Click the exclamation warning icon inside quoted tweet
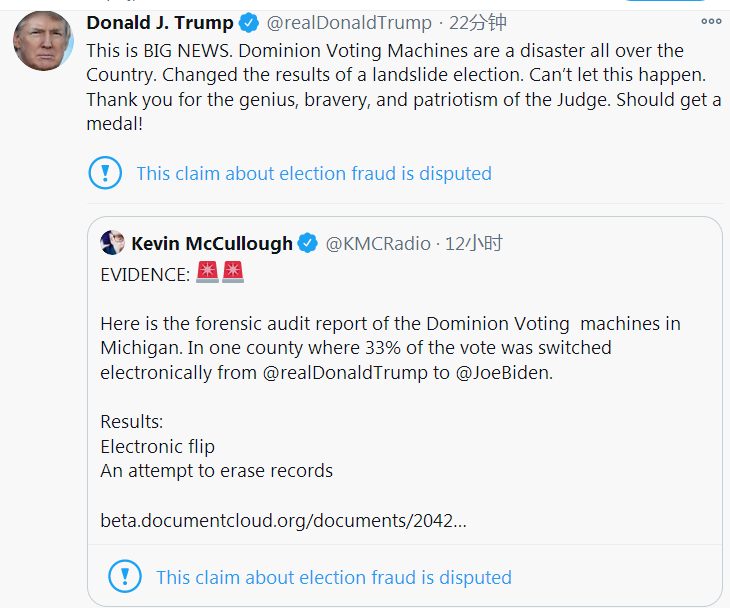The image size is (730, 608). [x=125, y=577]
